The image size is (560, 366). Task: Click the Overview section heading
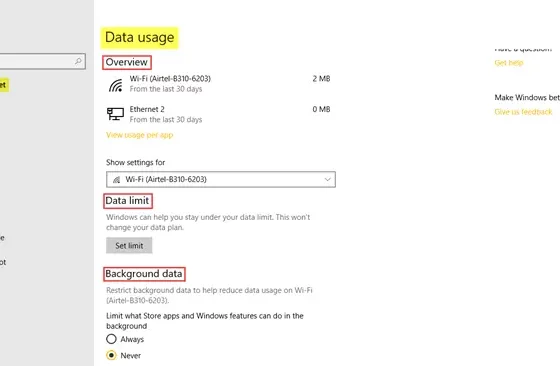pyautogui.click(x=126, y=62)
